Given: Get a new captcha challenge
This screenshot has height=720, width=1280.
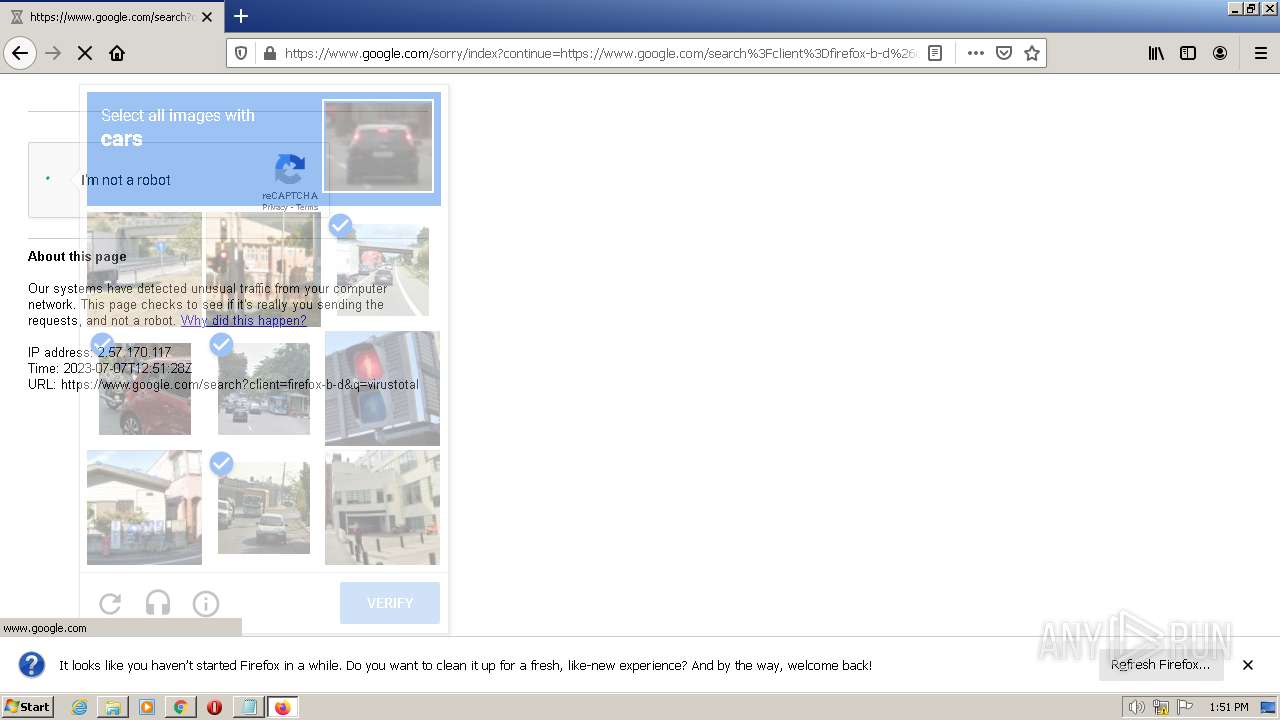Looking at the screenshot, I should tap(110, 603).
